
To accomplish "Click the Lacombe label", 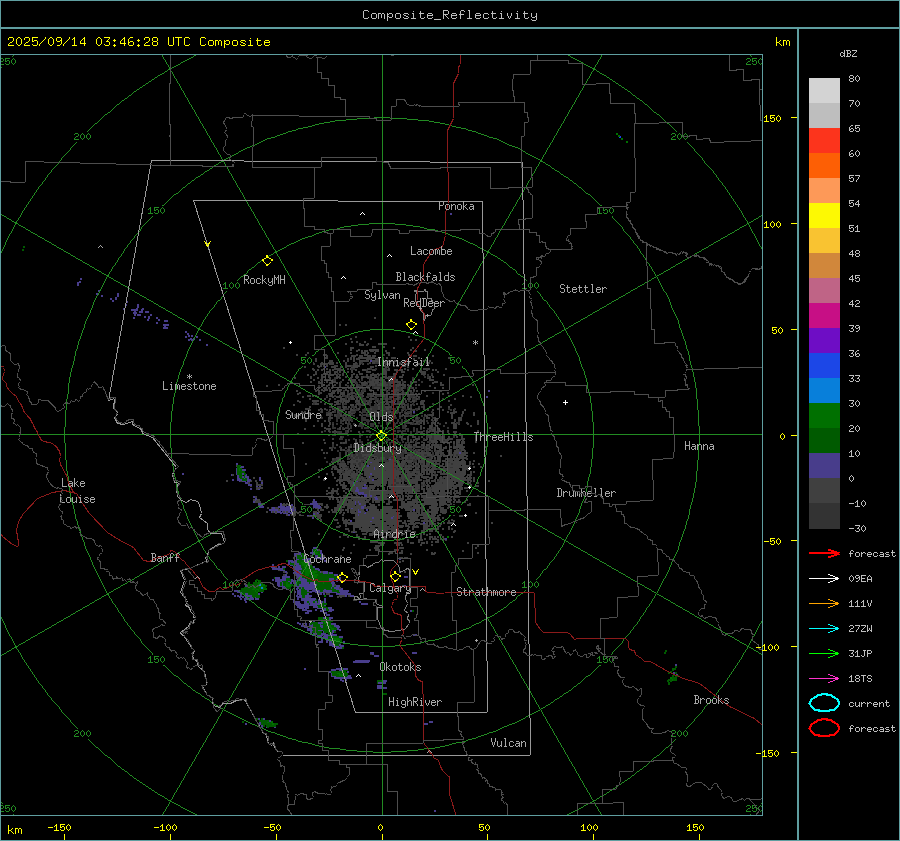I will tap(431, 251).
